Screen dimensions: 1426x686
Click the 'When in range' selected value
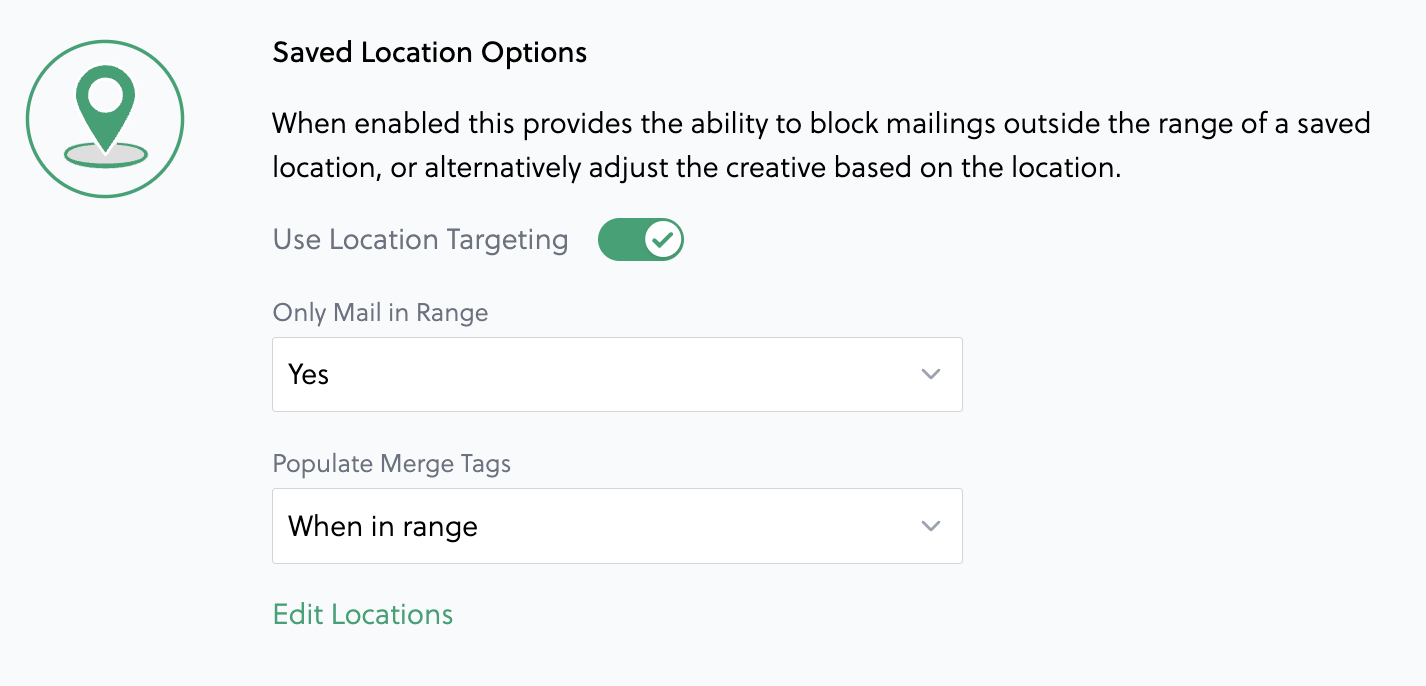(383, 526)
